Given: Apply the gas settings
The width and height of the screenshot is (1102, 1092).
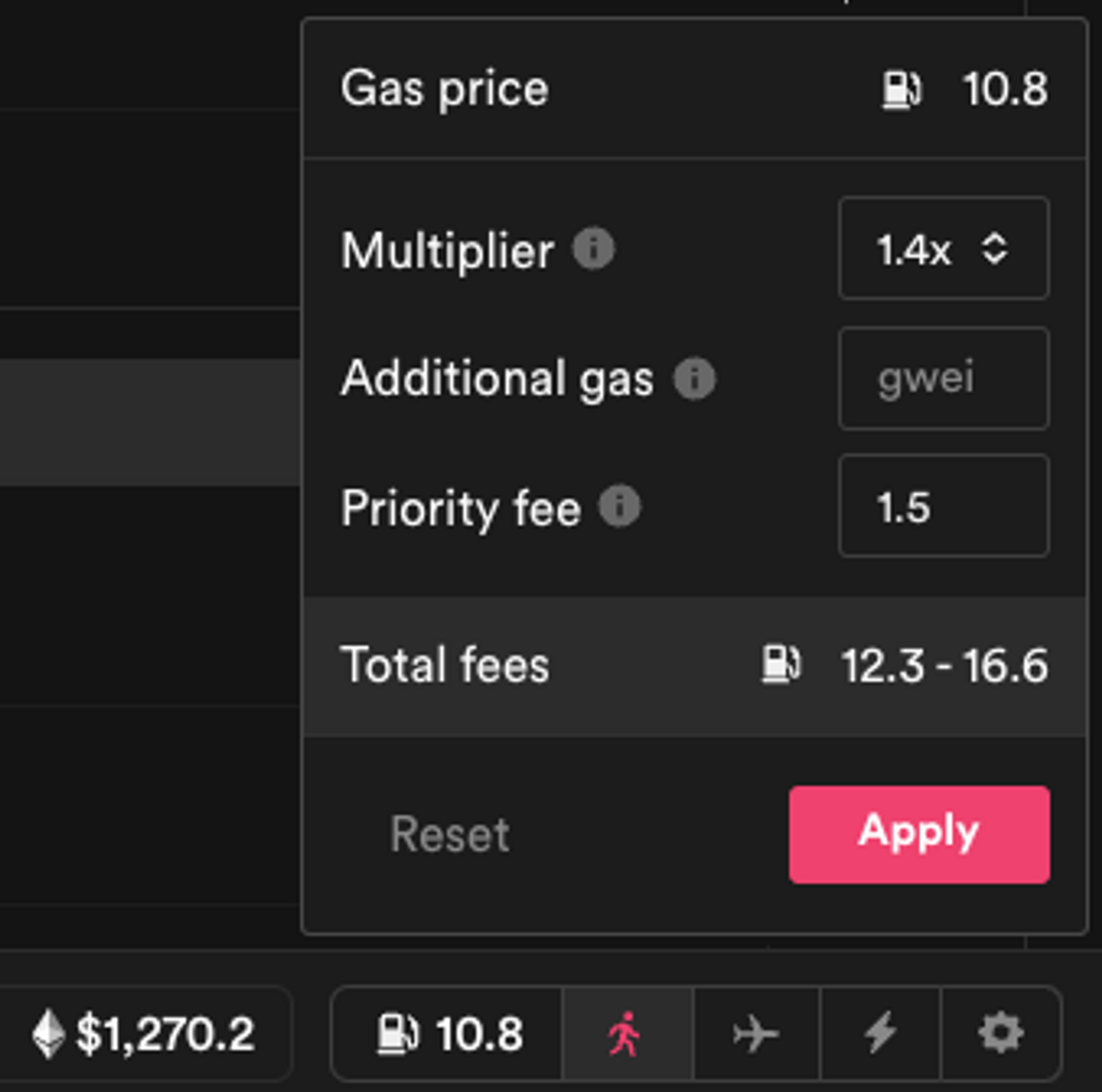Looking at the screenshot, I should [x=919, y=835].
